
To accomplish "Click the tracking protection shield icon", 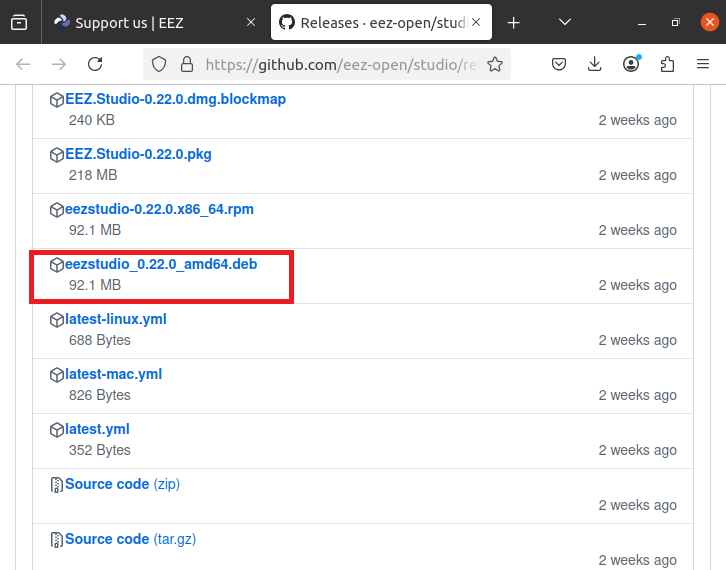I will pos(158,64).
